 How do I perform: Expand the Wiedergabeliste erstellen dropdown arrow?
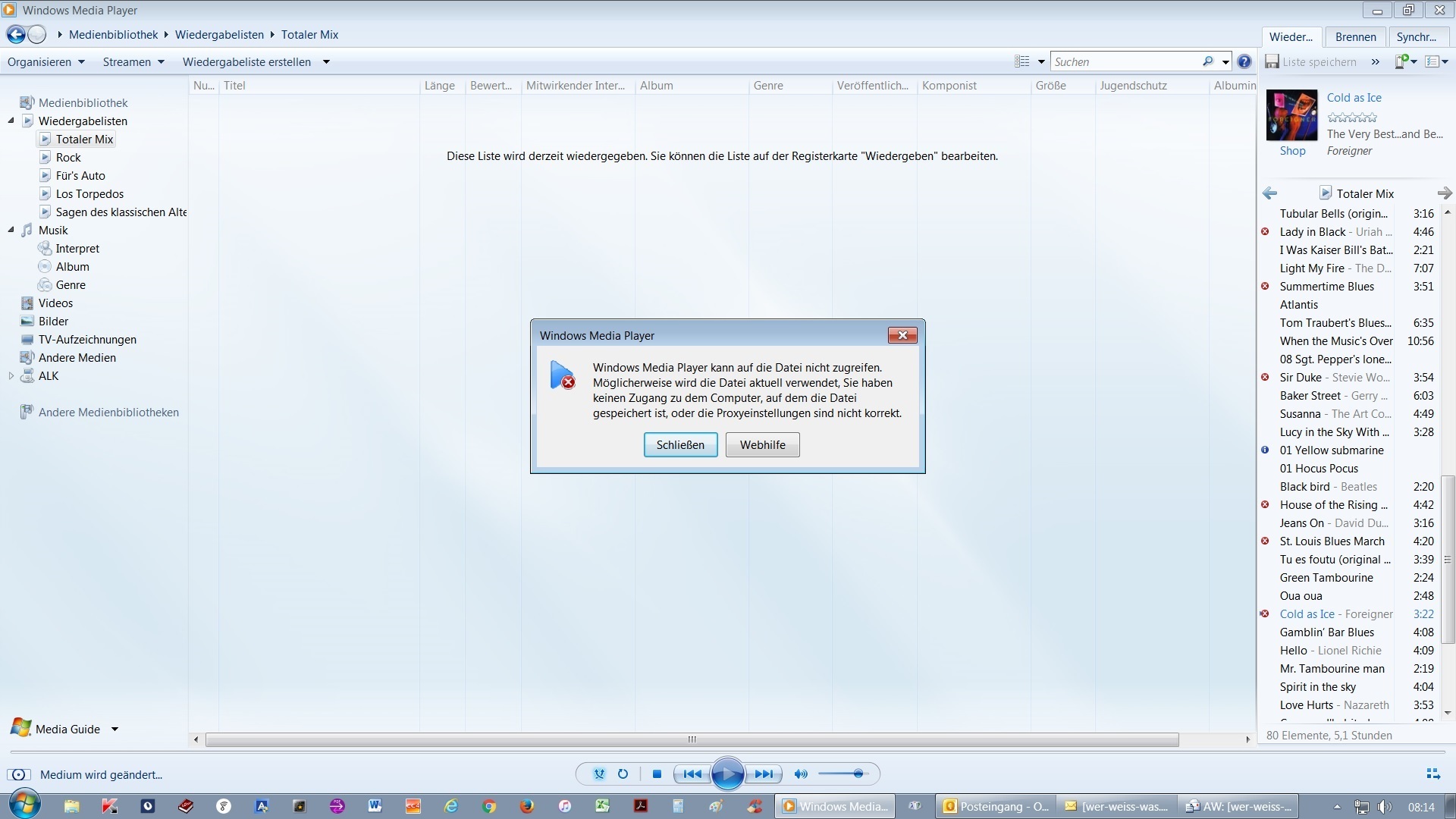(327, 62)
